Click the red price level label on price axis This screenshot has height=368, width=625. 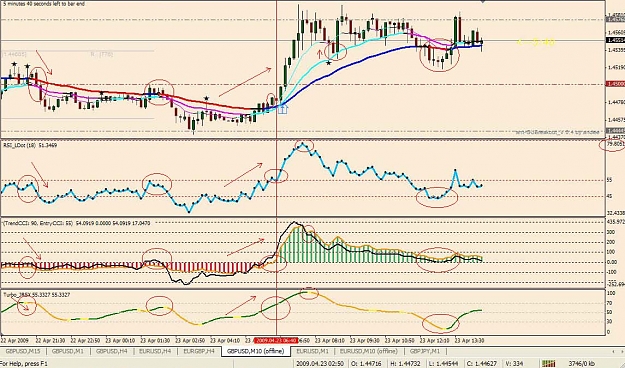pyautogui.click(x=615, y=84)
